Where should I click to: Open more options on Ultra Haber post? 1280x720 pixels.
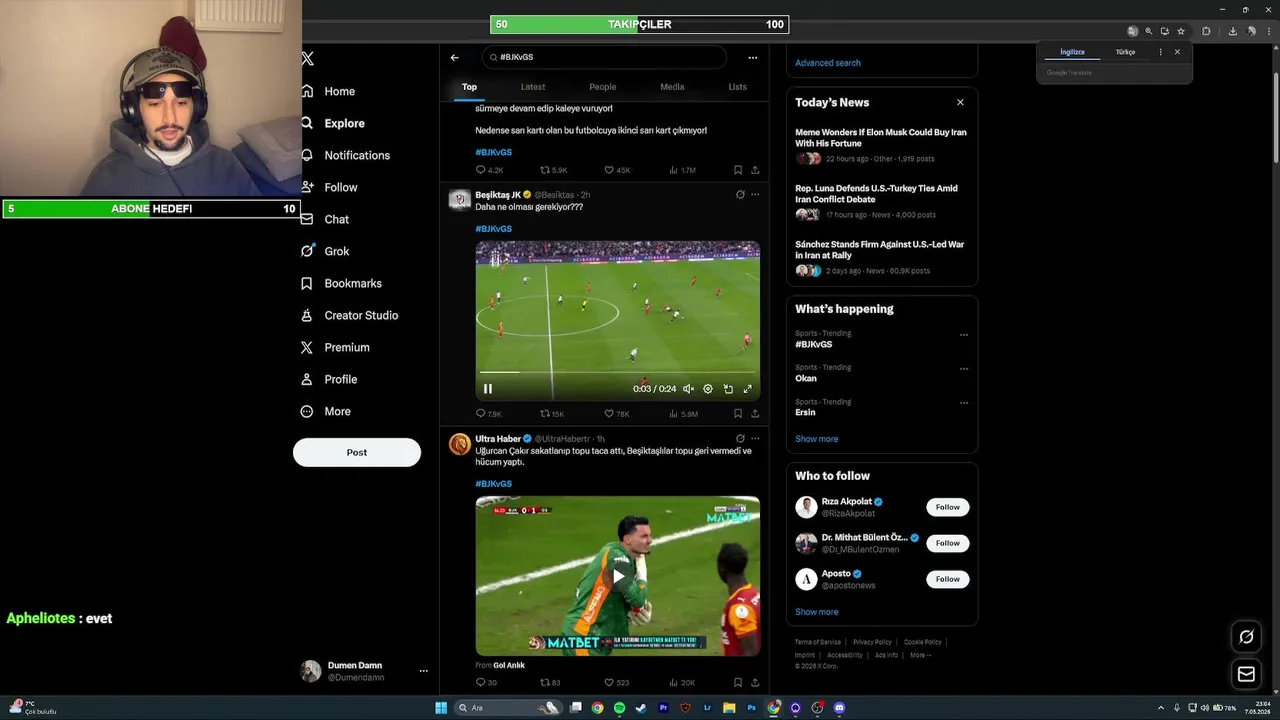755,439
